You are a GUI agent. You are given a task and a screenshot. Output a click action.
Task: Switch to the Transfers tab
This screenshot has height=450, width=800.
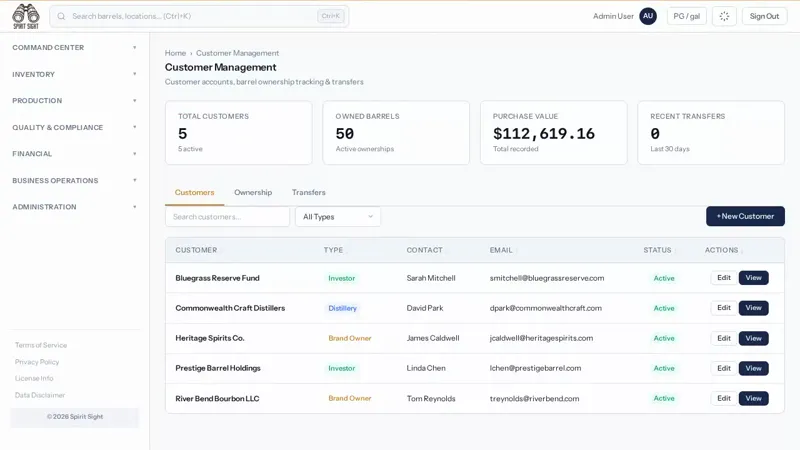click(x=309, y=192)
